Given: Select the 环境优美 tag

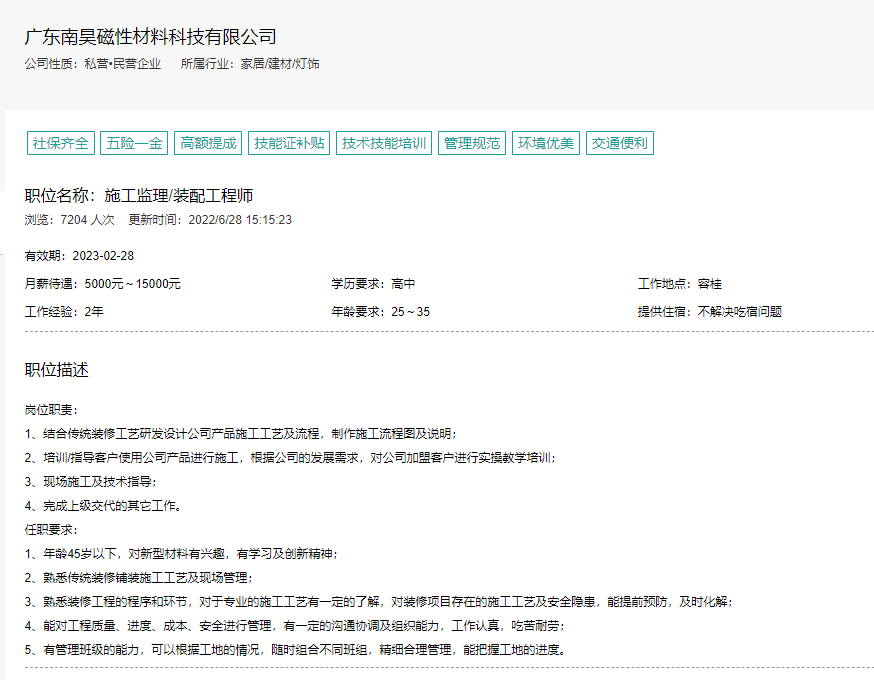Looking at the screenshot, I should point(546,143).
